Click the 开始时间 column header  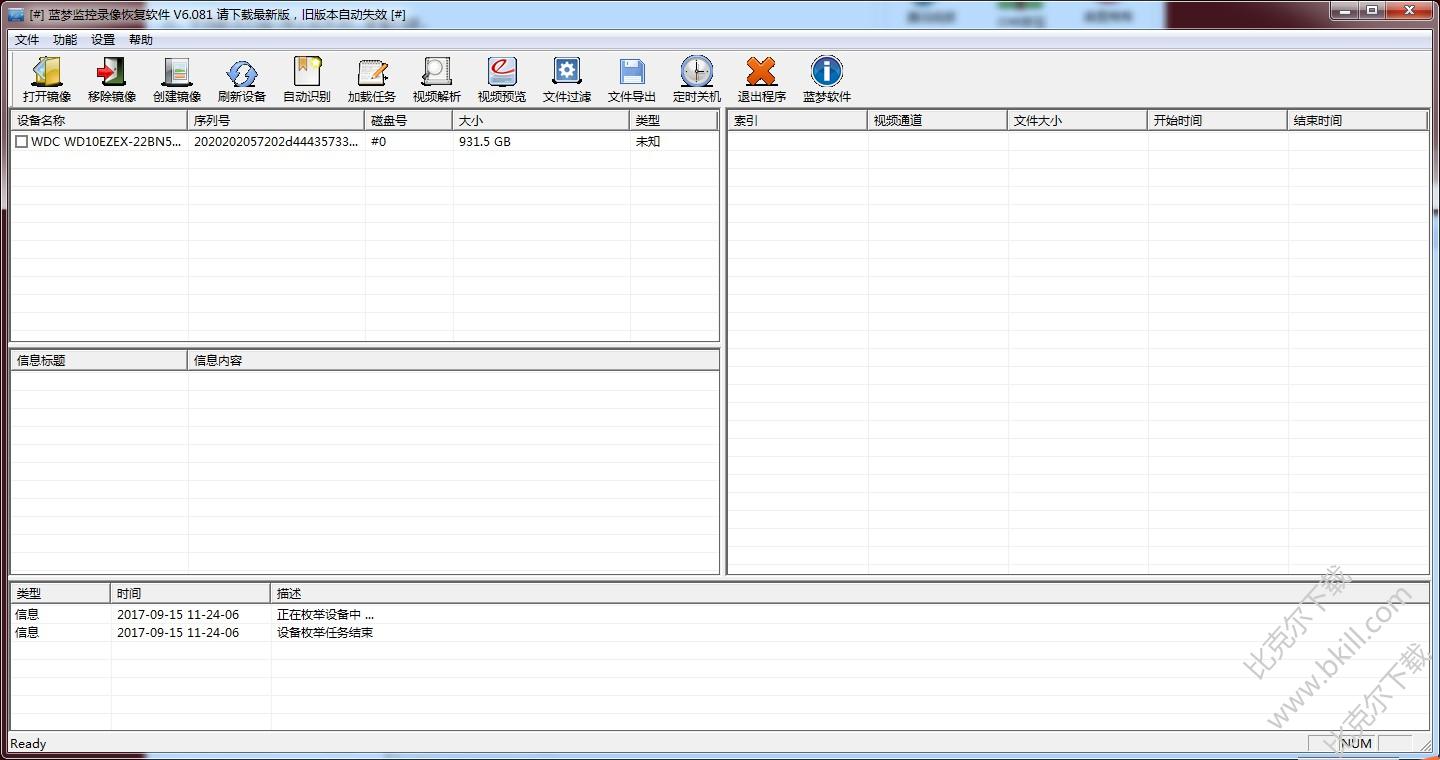click(x=1216, y=121)
